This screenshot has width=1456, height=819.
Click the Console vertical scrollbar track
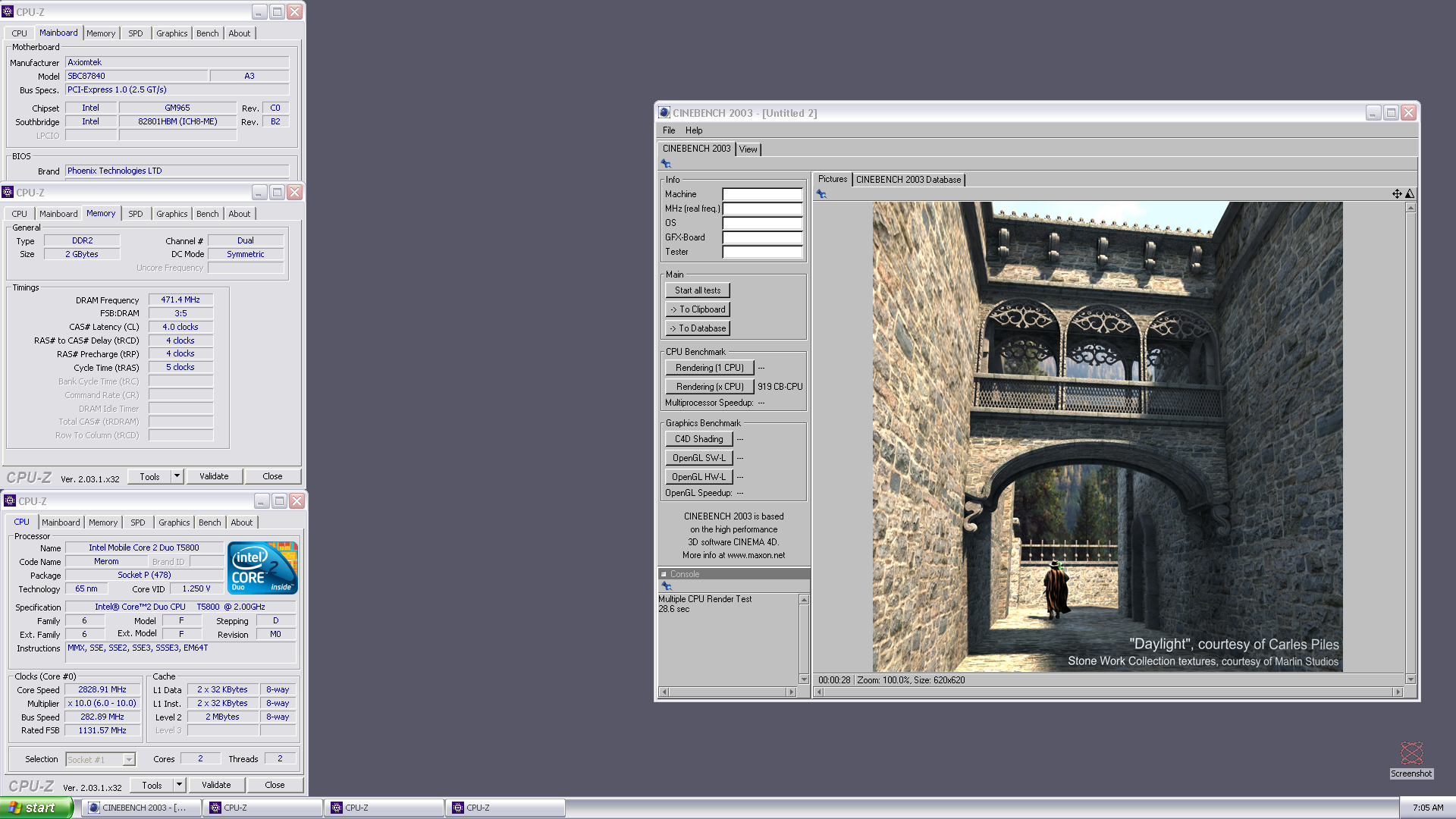pos(804,639)
